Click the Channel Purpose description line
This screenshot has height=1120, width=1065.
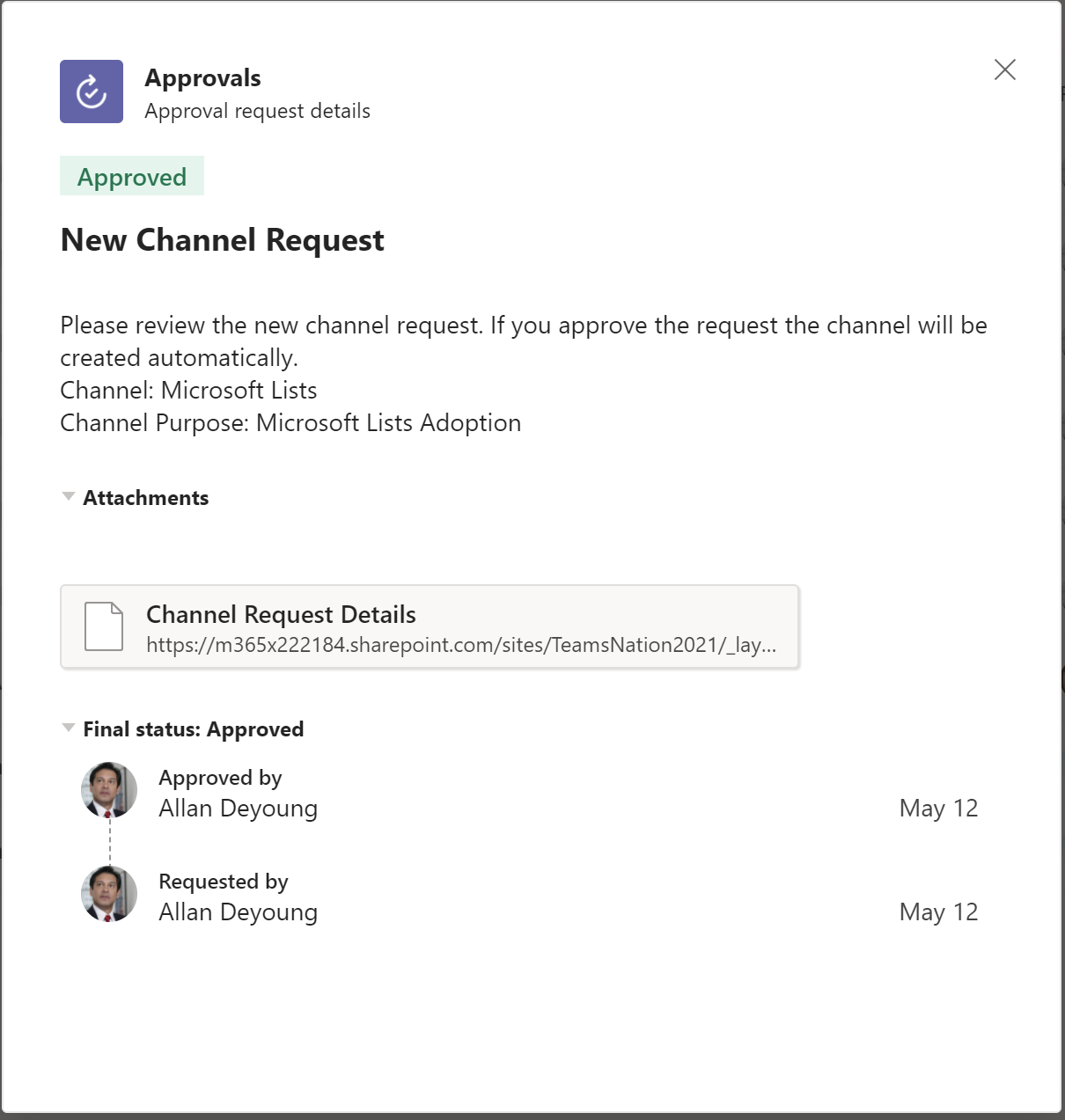coord(290,423)
